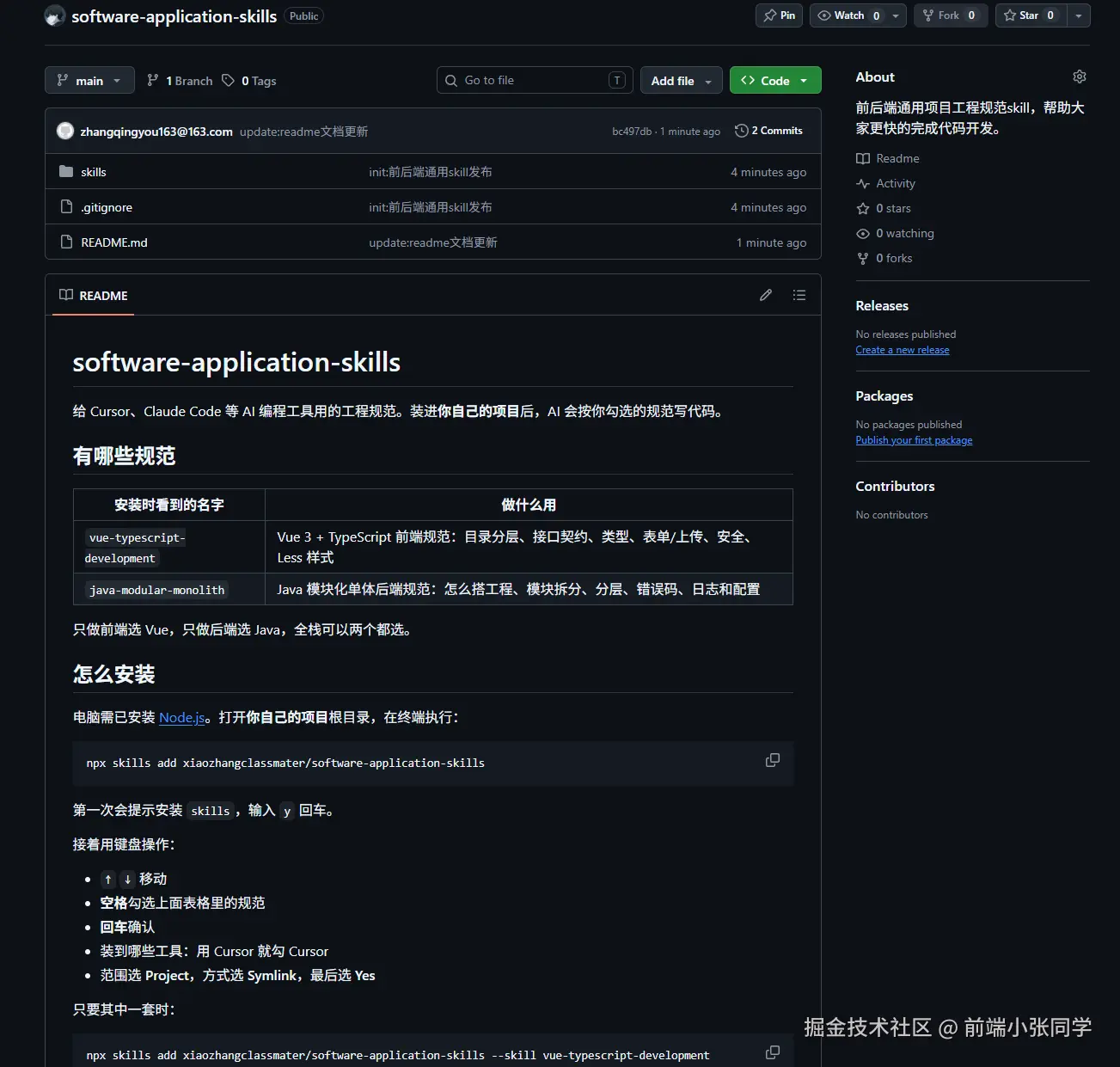Image resolution: width=1120 pixels, height=1067 pixels.
Task: Open the main branch selector dropdown
Action: point(89,80)
